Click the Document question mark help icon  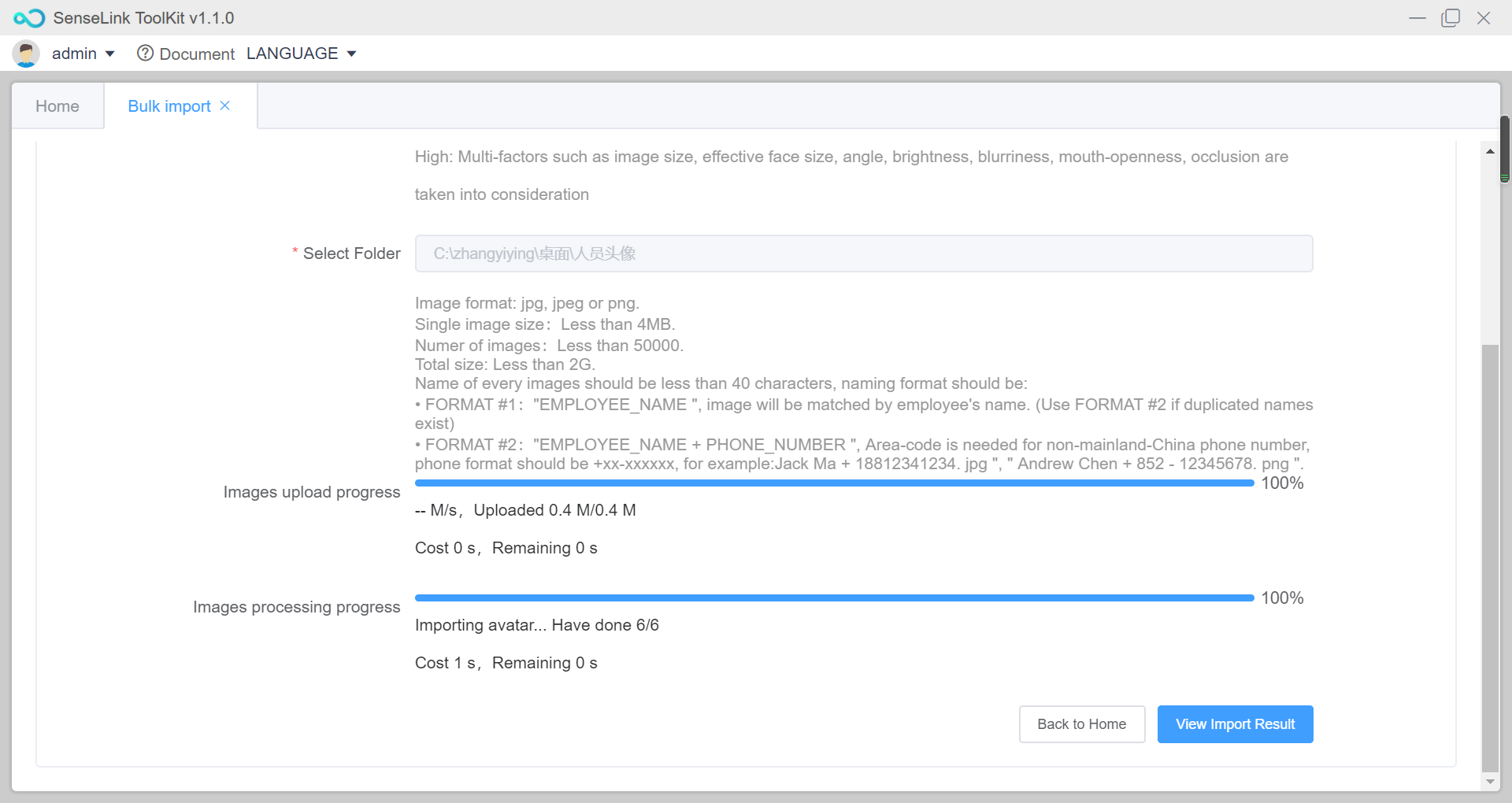[145, 54]
